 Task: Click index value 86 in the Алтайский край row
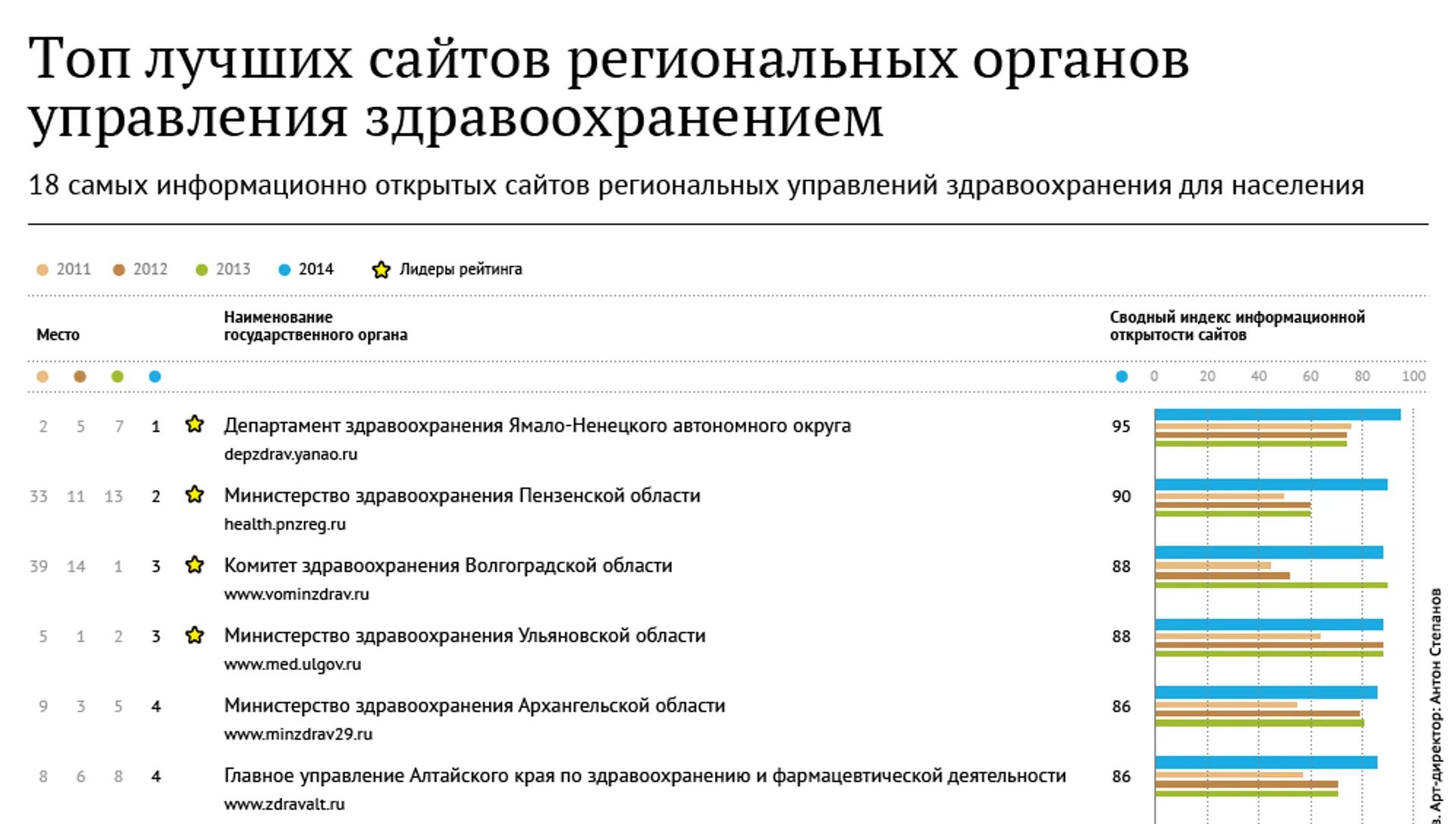(x=1121, y=776)
